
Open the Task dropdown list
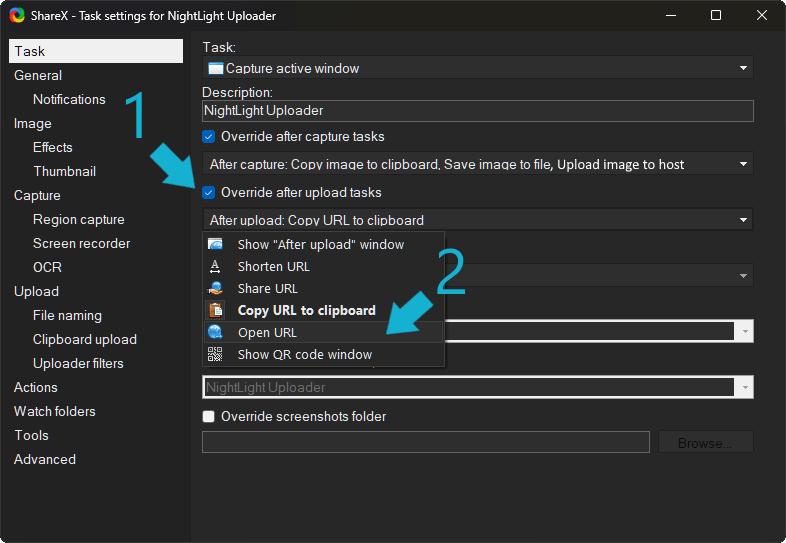click(743, 68)
